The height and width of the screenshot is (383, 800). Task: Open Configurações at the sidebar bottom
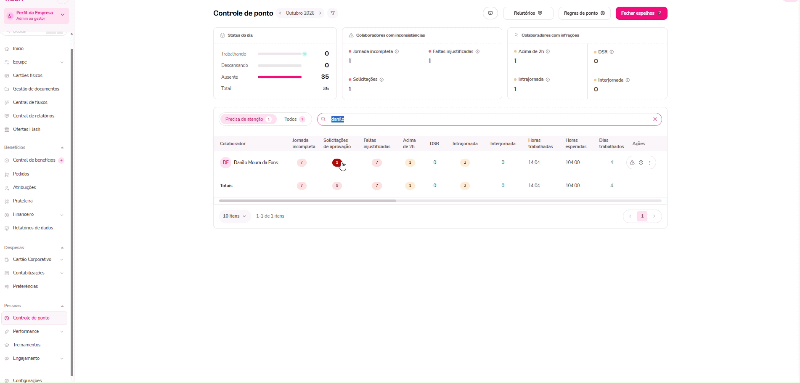click(x=27, y=380)
